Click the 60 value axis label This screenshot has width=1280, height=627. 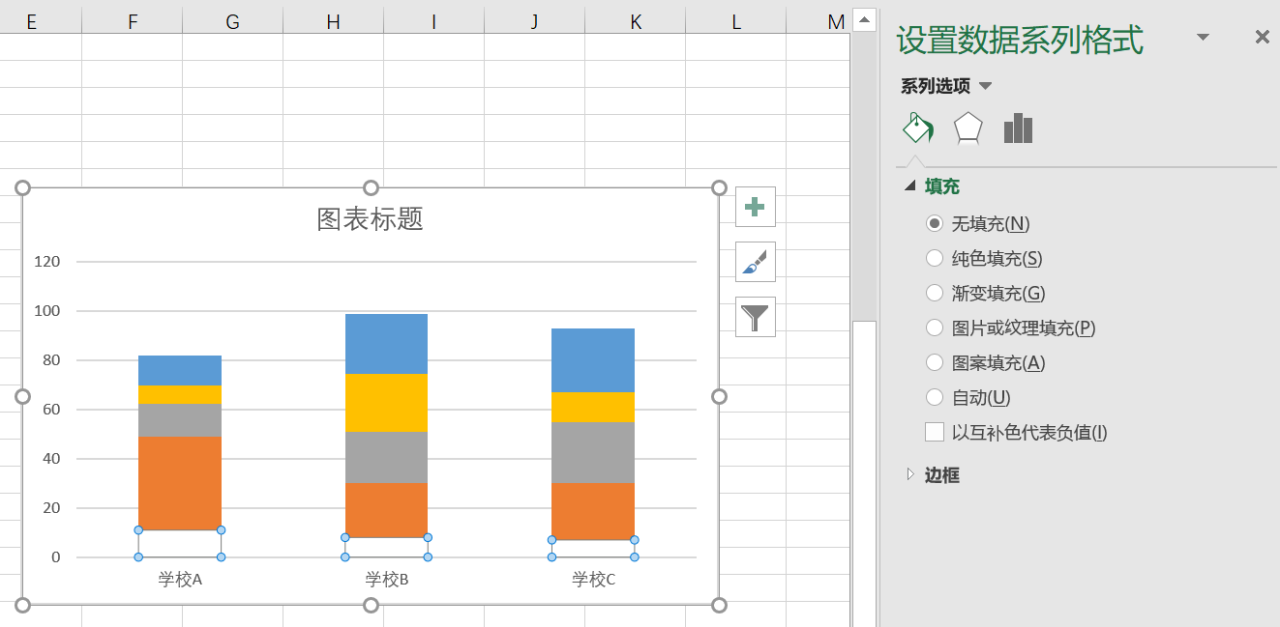(x=51, y=409)
